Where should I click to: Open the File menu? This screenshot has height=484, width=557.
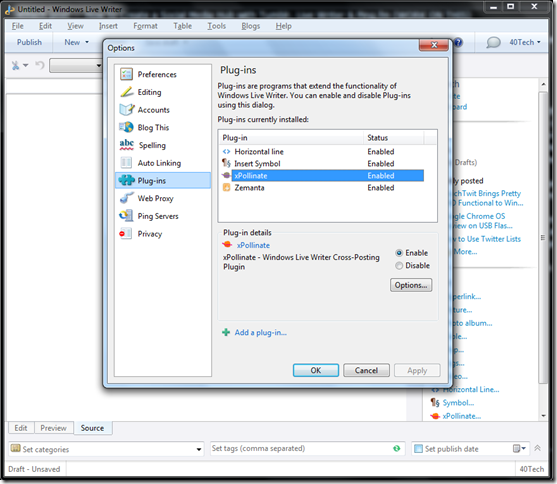(x=17, y=26)
